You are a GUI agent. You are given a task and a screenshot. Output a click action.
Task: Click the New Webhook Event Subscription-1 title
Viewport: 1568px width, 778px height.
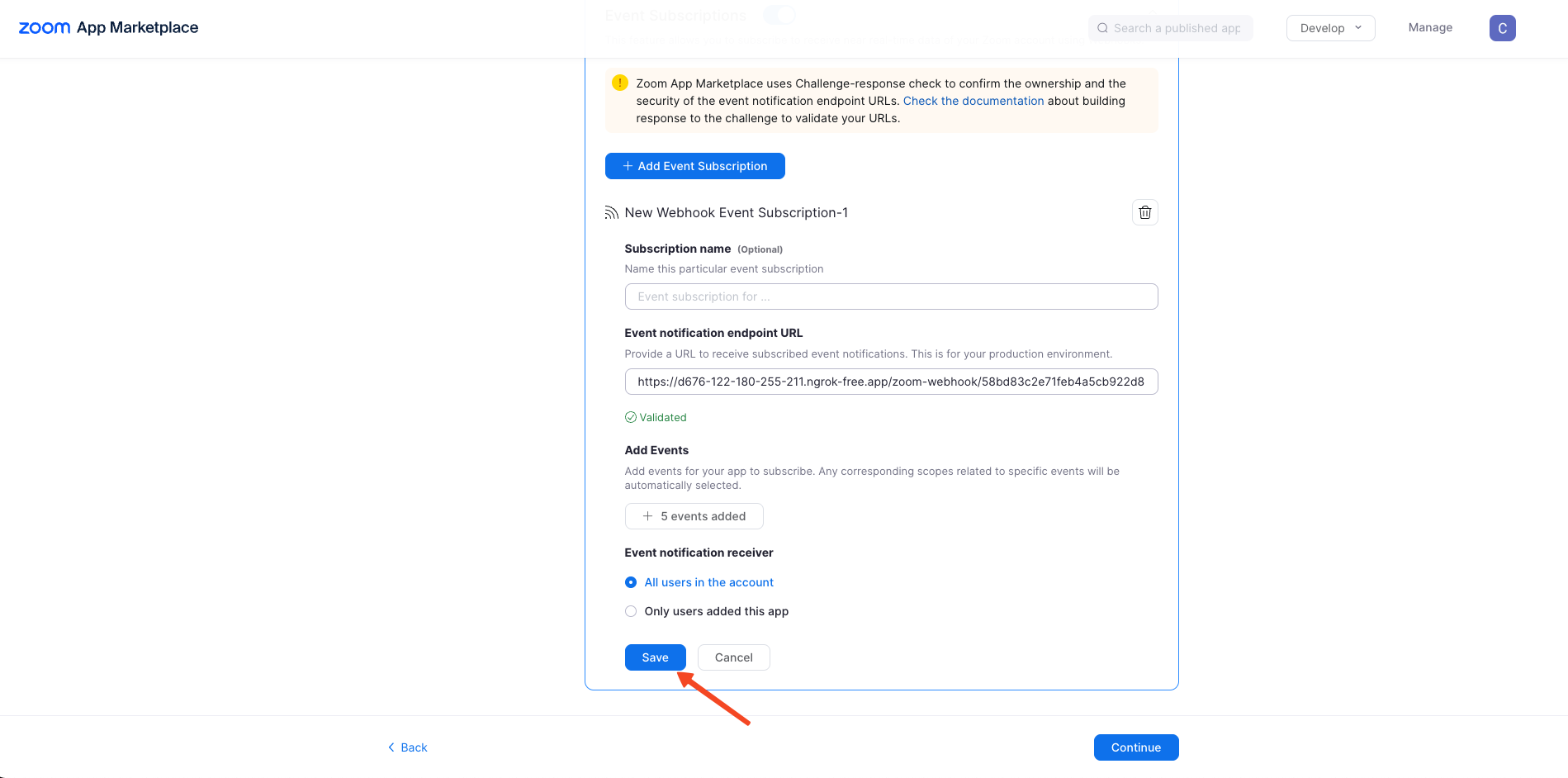coord(736,213)
